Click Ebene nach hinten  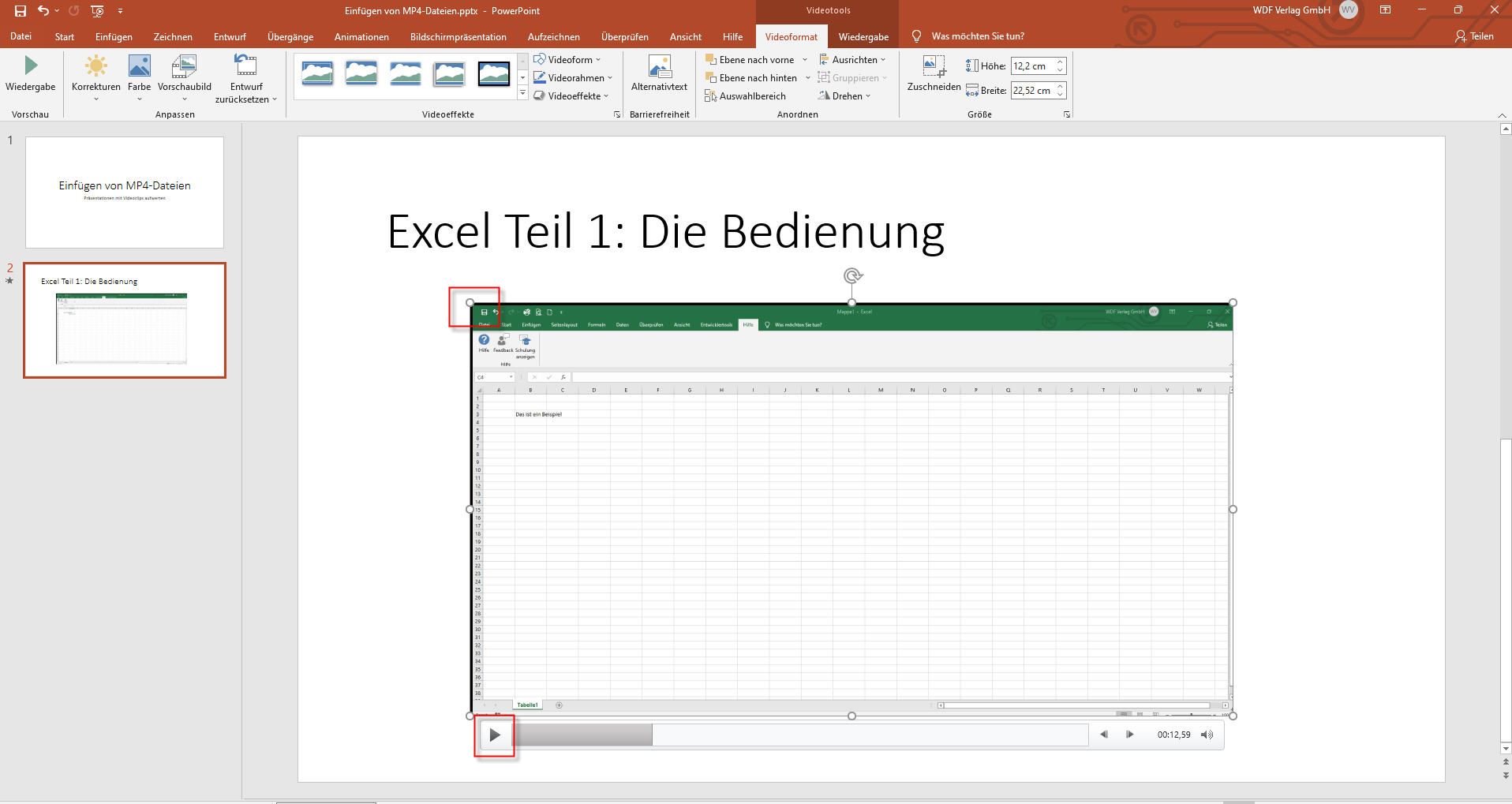(751, 78)
